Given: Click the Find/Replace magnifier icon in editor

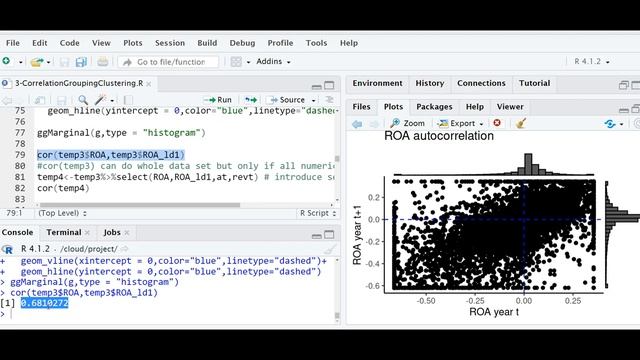Looking at the screenshot, I should (83, 100).
